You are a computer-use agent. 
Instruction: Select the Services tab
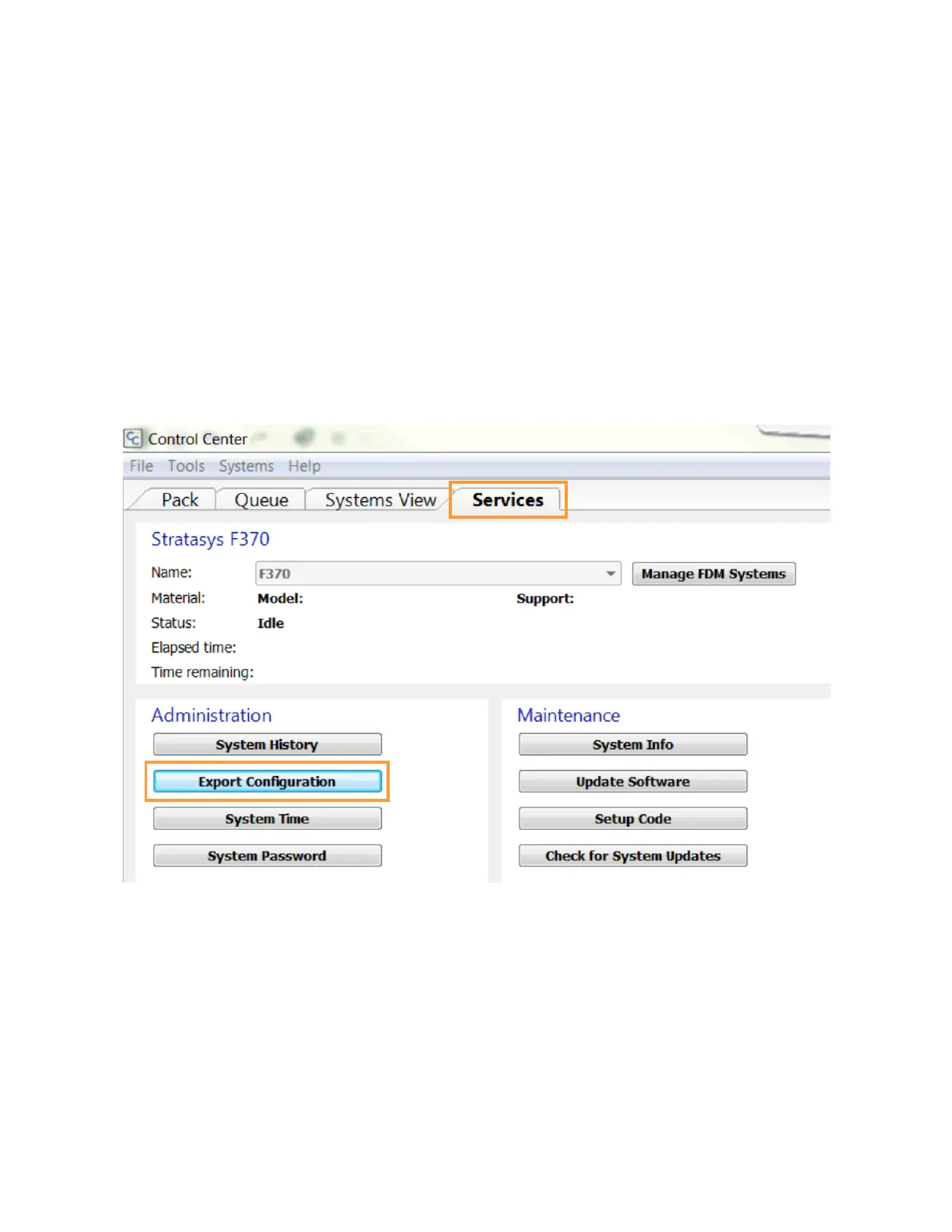[508, 500]
